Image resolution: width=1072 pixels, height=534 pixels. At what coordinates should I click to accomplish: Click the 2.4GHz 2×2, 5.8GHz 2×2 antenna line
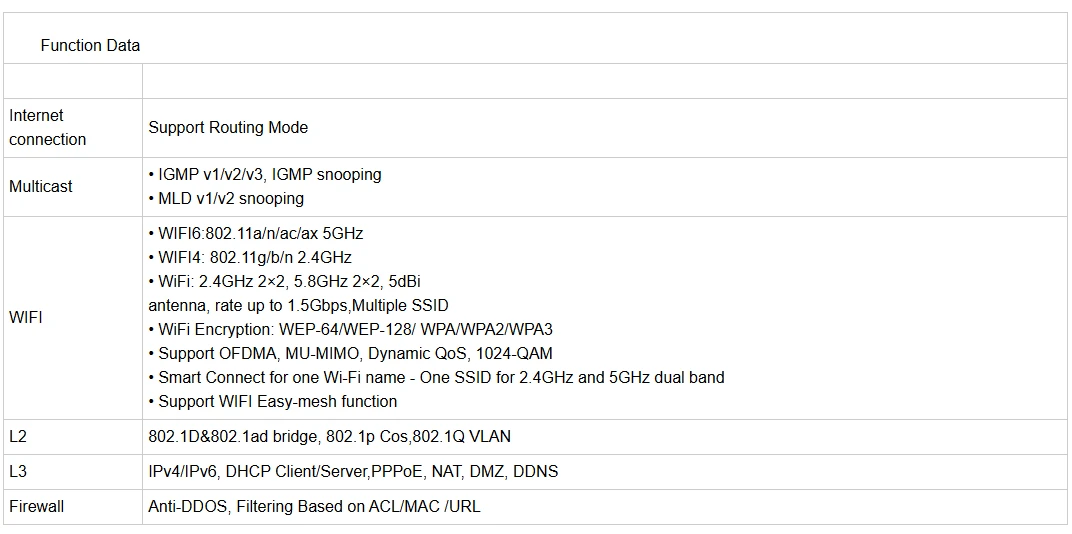tap(284, 282)
